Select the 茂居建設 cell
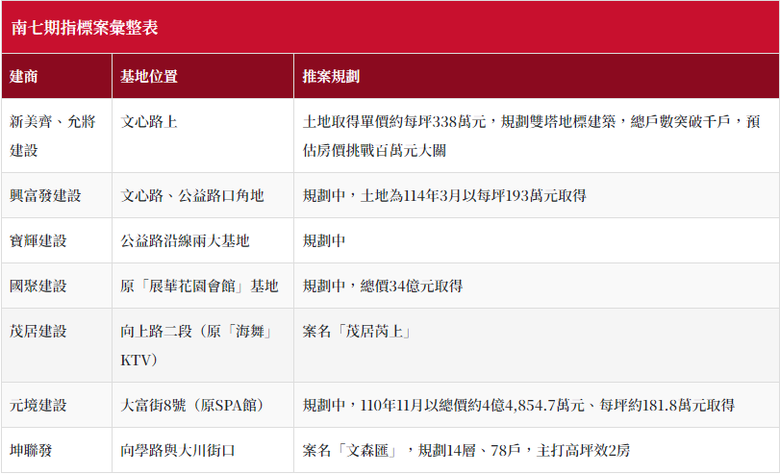 tap(57, 345)
